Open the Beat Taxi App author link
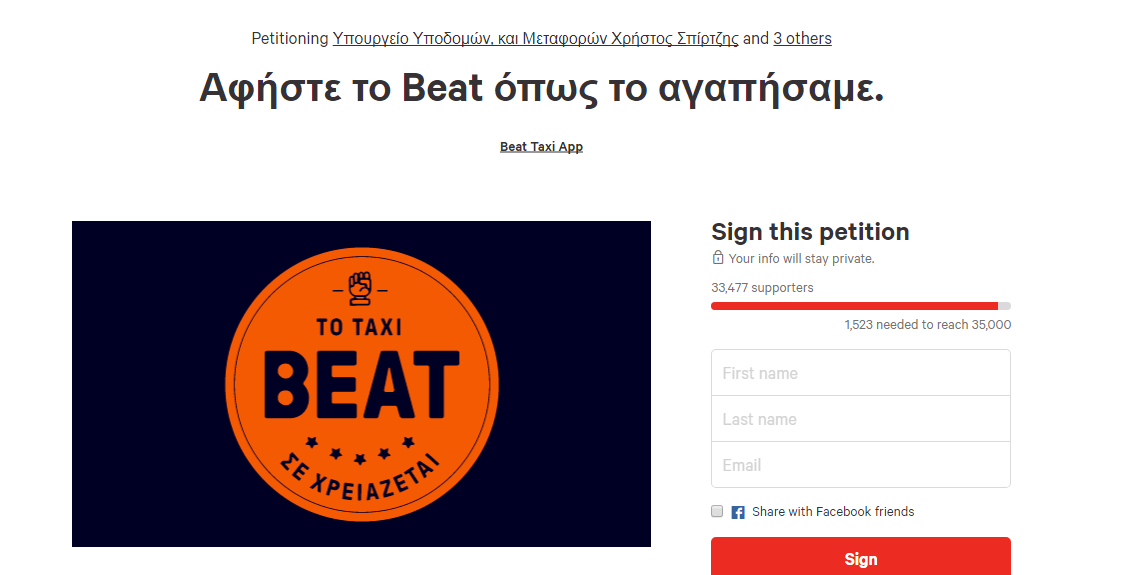This screenshot has width=1136, height=575. coord(541,146)
